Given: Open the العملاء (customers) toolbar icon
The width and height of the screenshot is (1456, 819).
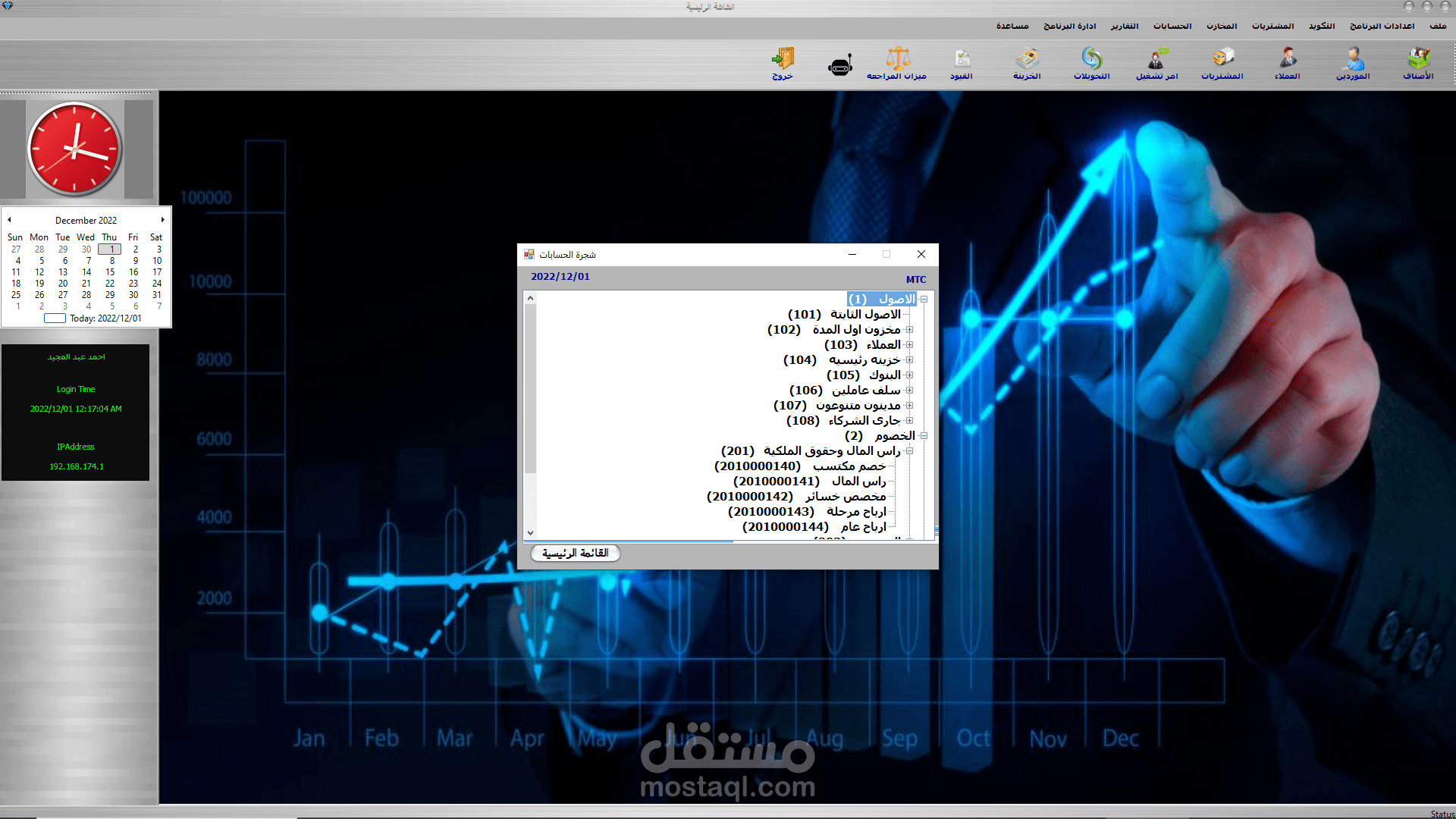Looking at the screenshot, I should (1288, 63).
